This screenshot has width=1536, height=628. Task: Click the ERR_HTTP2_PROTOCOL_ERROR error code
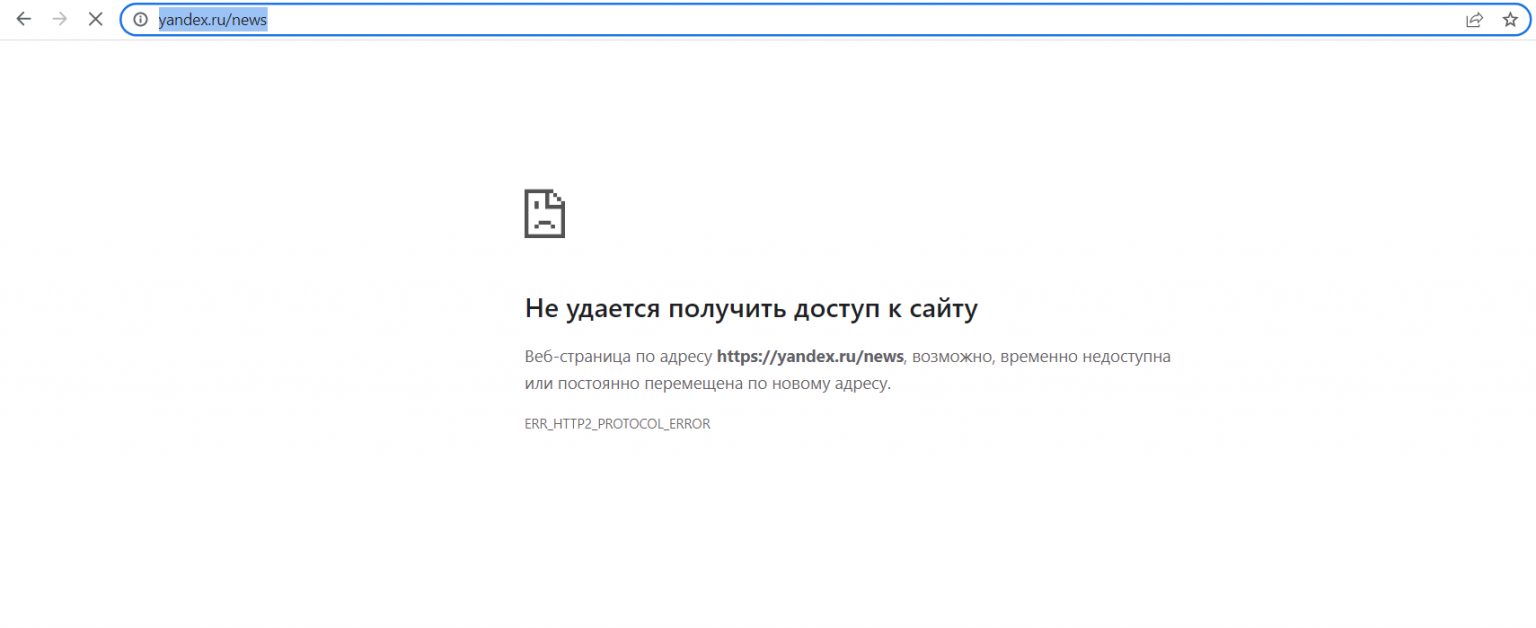pyautogui.click(x=617, y=424)
